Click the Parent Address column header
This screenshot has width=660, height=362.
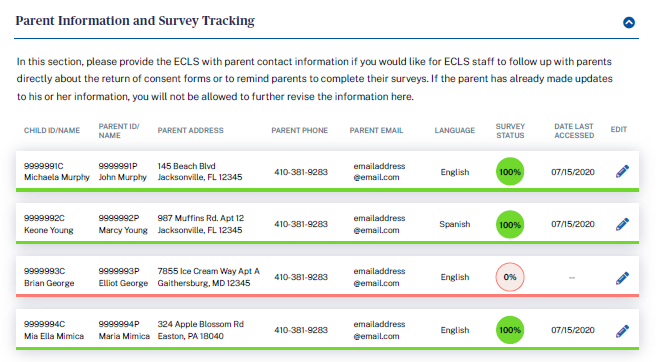pyautogui.click(x=190, y=130)
